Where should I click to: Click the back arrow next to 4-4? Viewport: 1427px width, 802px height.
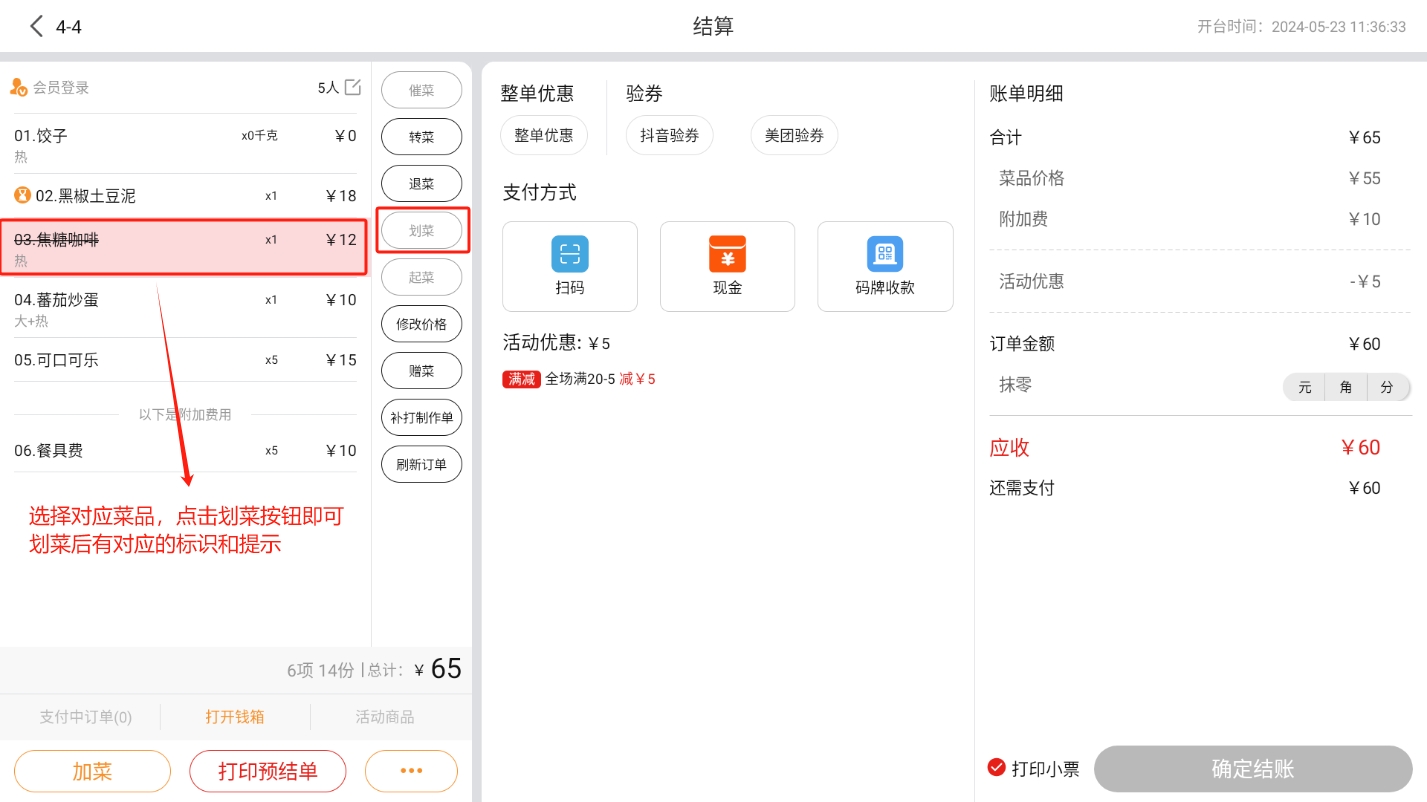(x=37, y=27)
